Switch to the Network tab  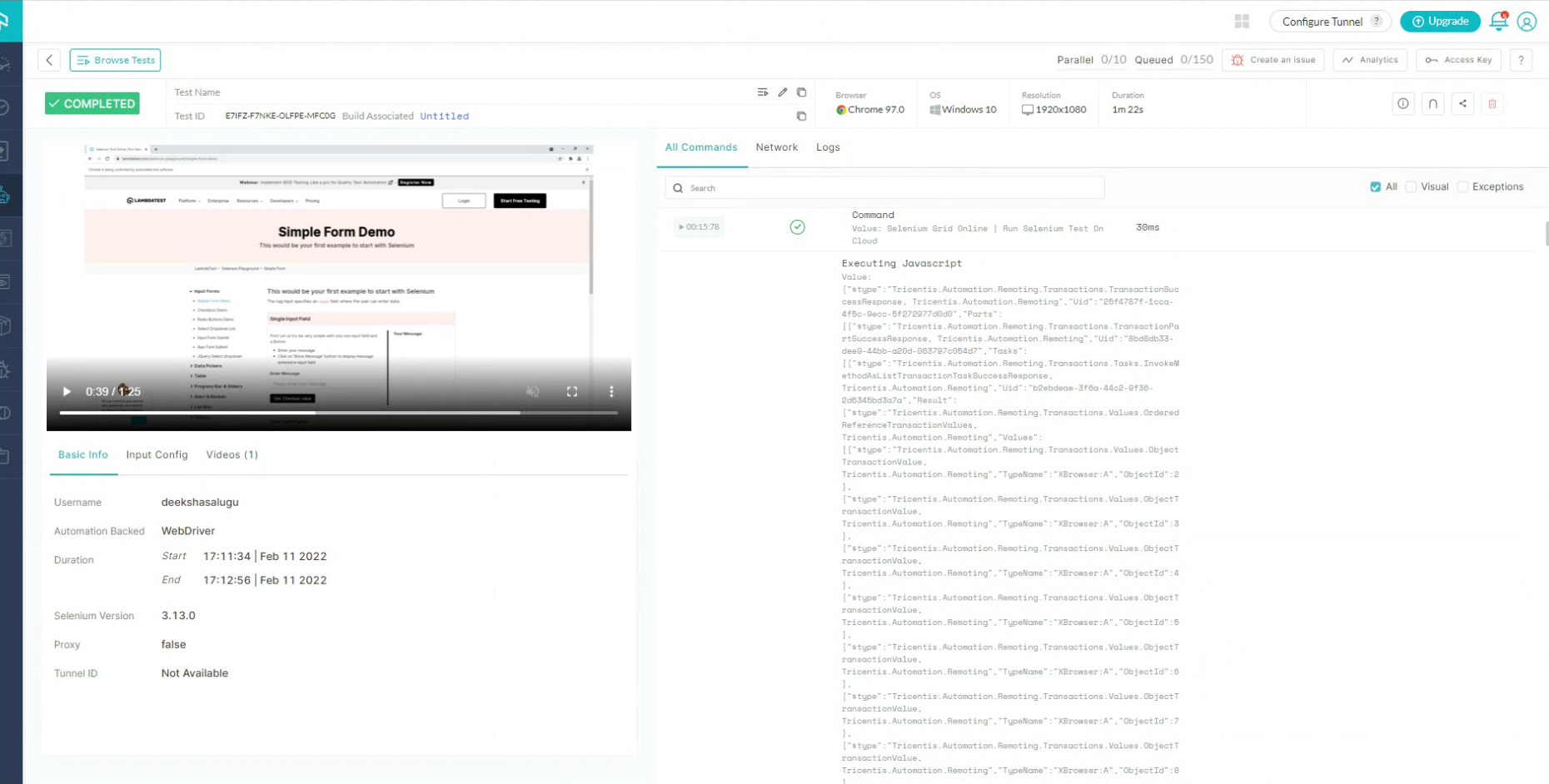coord(776,147)
